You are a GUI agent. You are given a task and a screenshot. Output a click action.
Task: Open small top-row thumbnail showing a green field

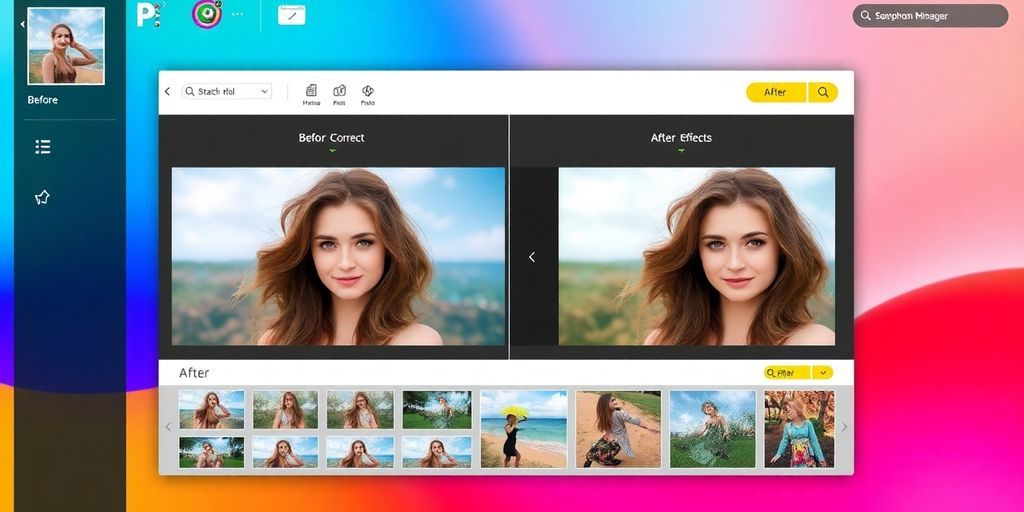[437, 409]
